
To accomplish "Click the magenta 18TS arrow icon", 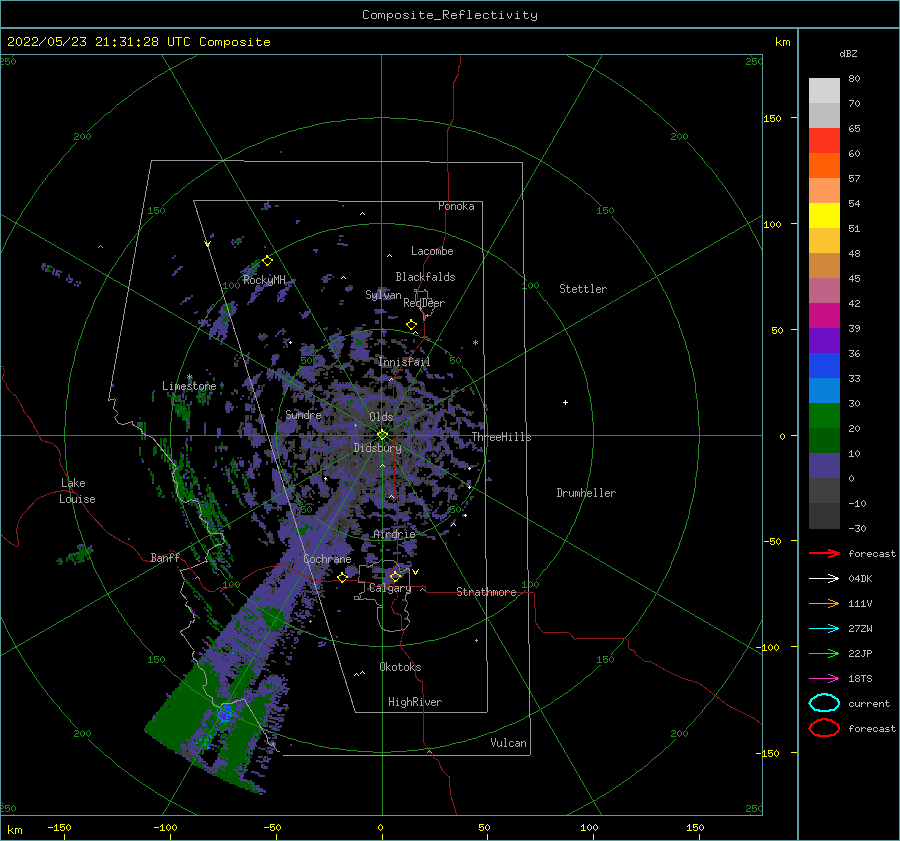I will tap(824, 679).
